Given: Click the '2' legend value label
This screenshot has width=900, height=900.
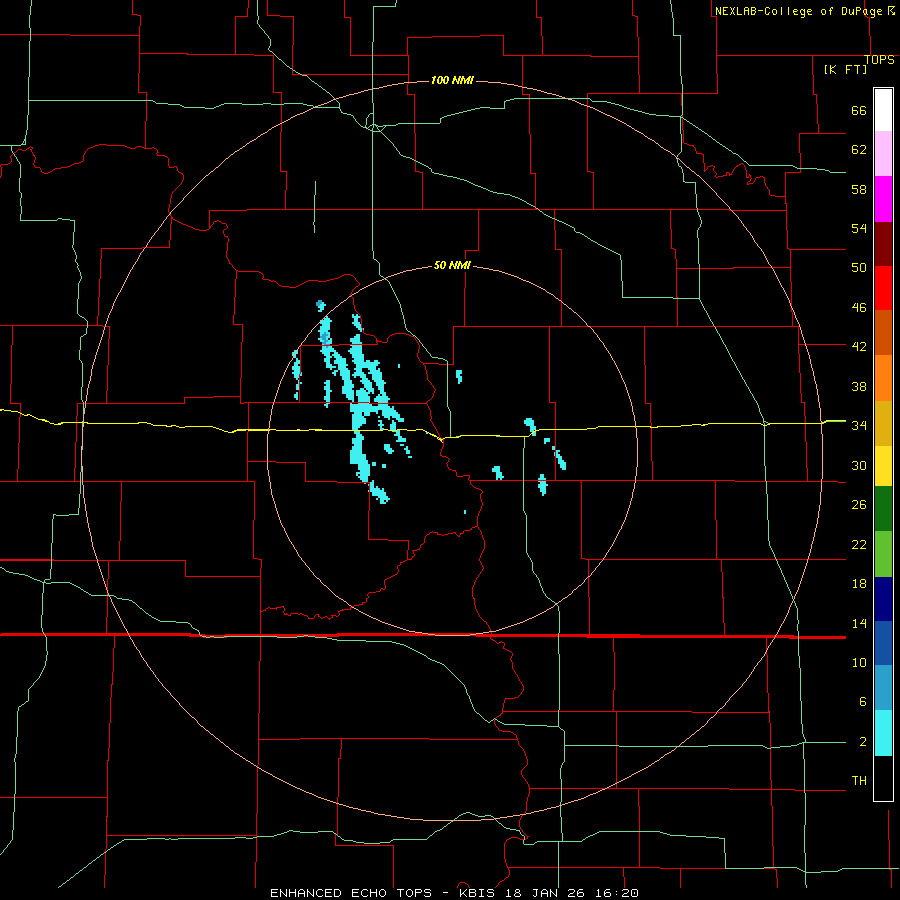Looking at the screenshot, I should point(863,742).
